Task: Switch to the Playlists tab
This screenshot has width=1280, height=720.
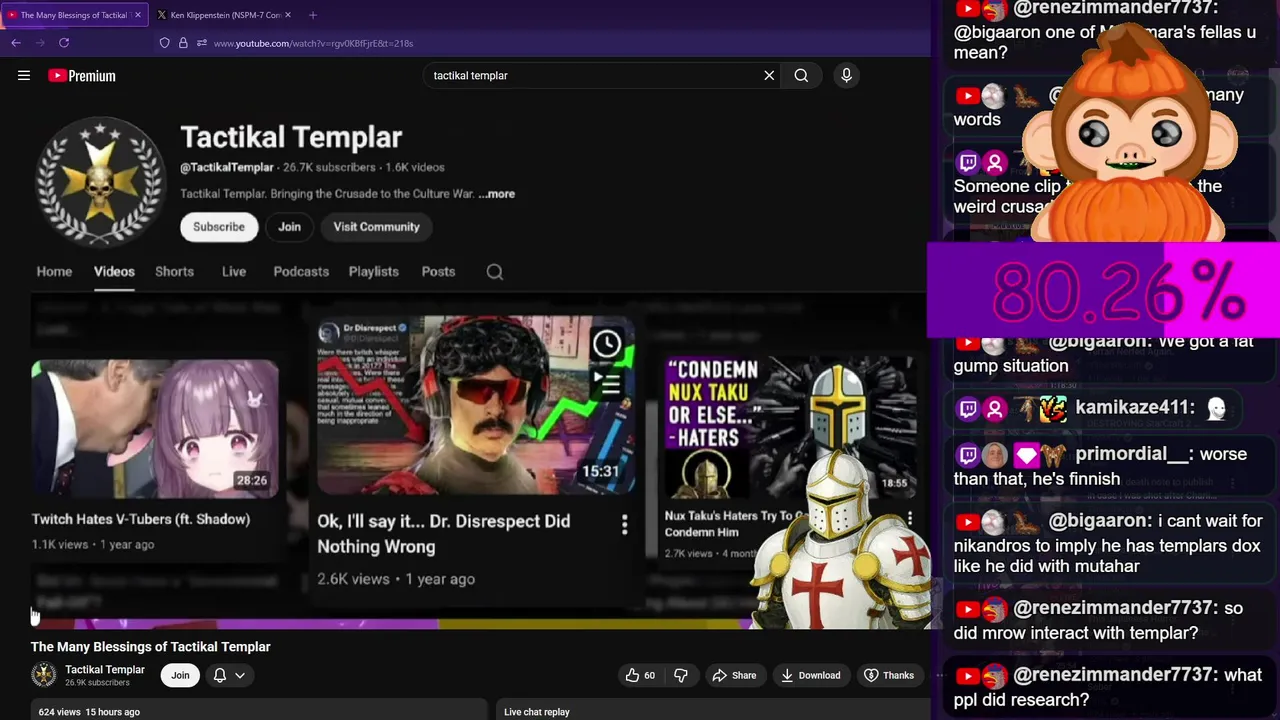Action: click(373, 271)
